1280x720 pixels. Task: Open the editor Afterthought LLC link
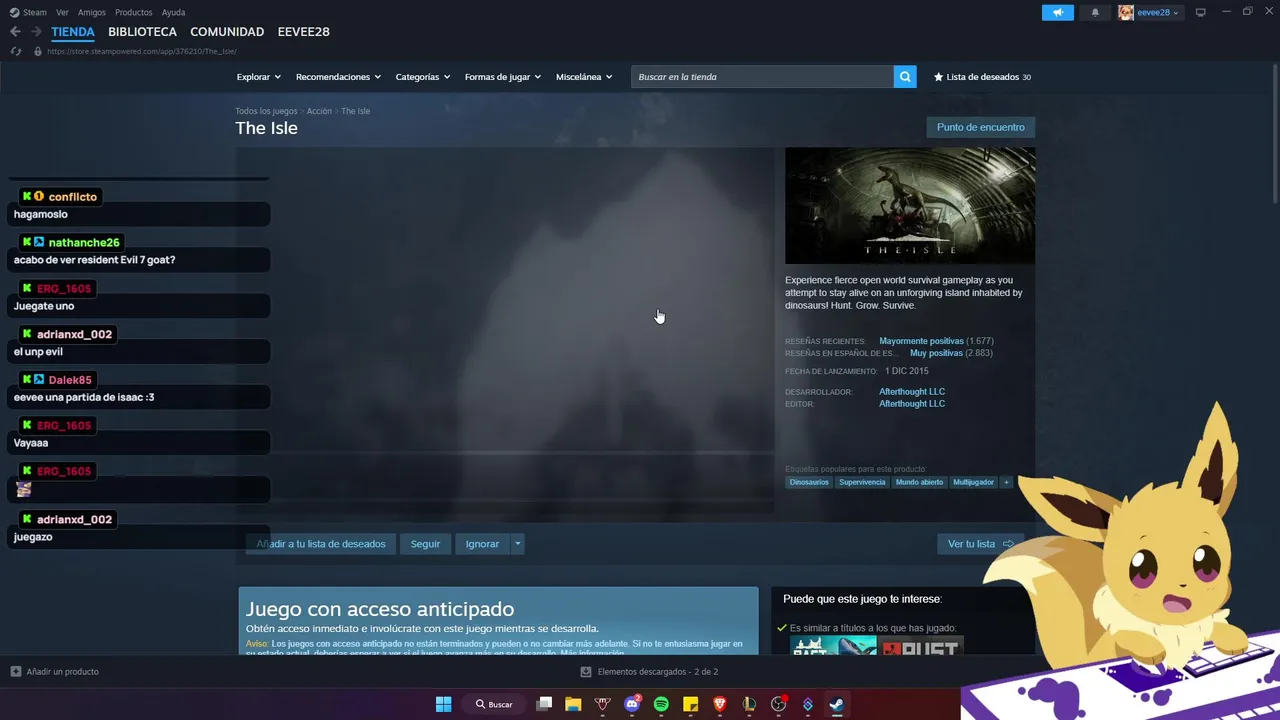pyautogui.click(x=912, y=404)
